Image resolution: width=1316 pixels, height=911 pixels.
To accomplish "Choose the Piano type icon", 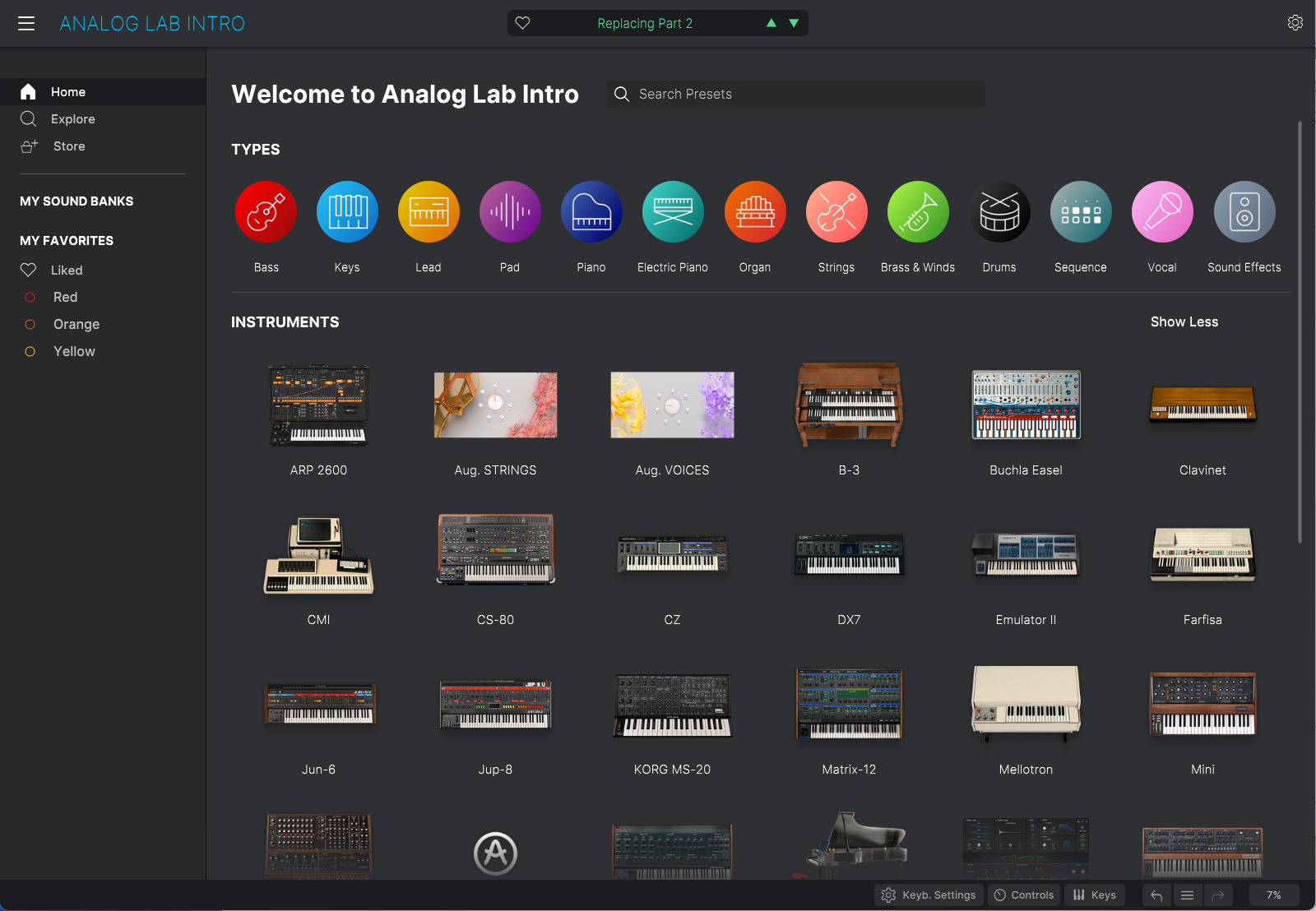I will point(591,212).
